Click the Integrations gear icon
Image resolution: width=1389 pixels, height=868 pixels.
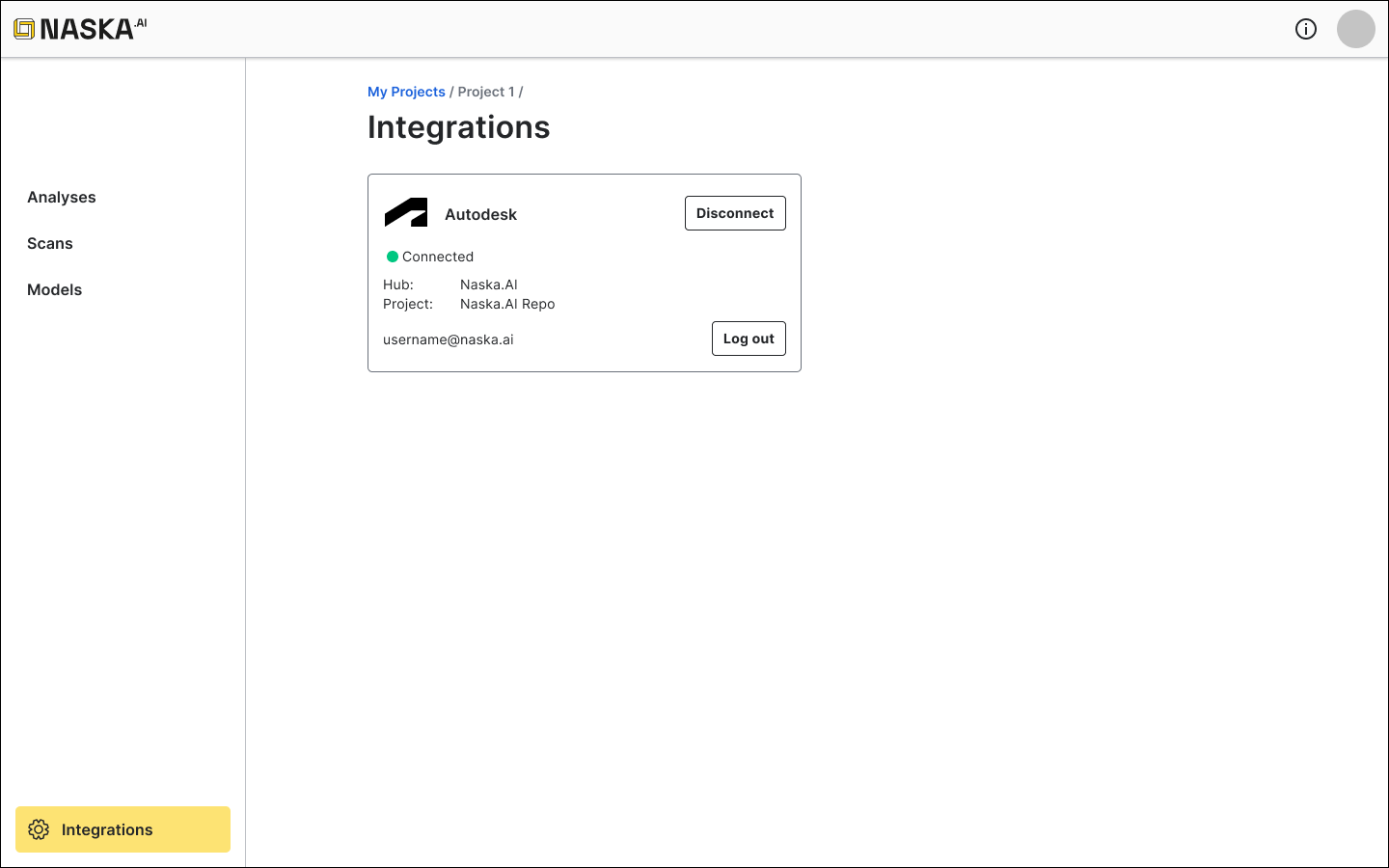click(39, 829)
